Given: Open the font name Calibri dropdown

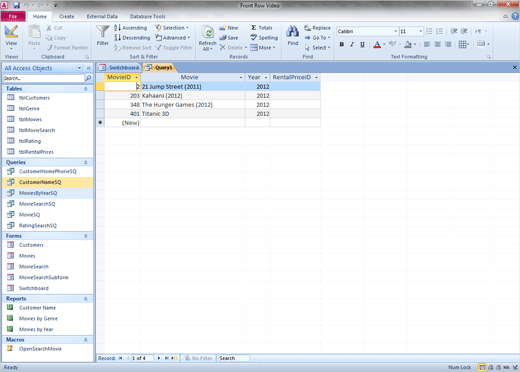Looking at the screenshot, I should pos(396,31).
